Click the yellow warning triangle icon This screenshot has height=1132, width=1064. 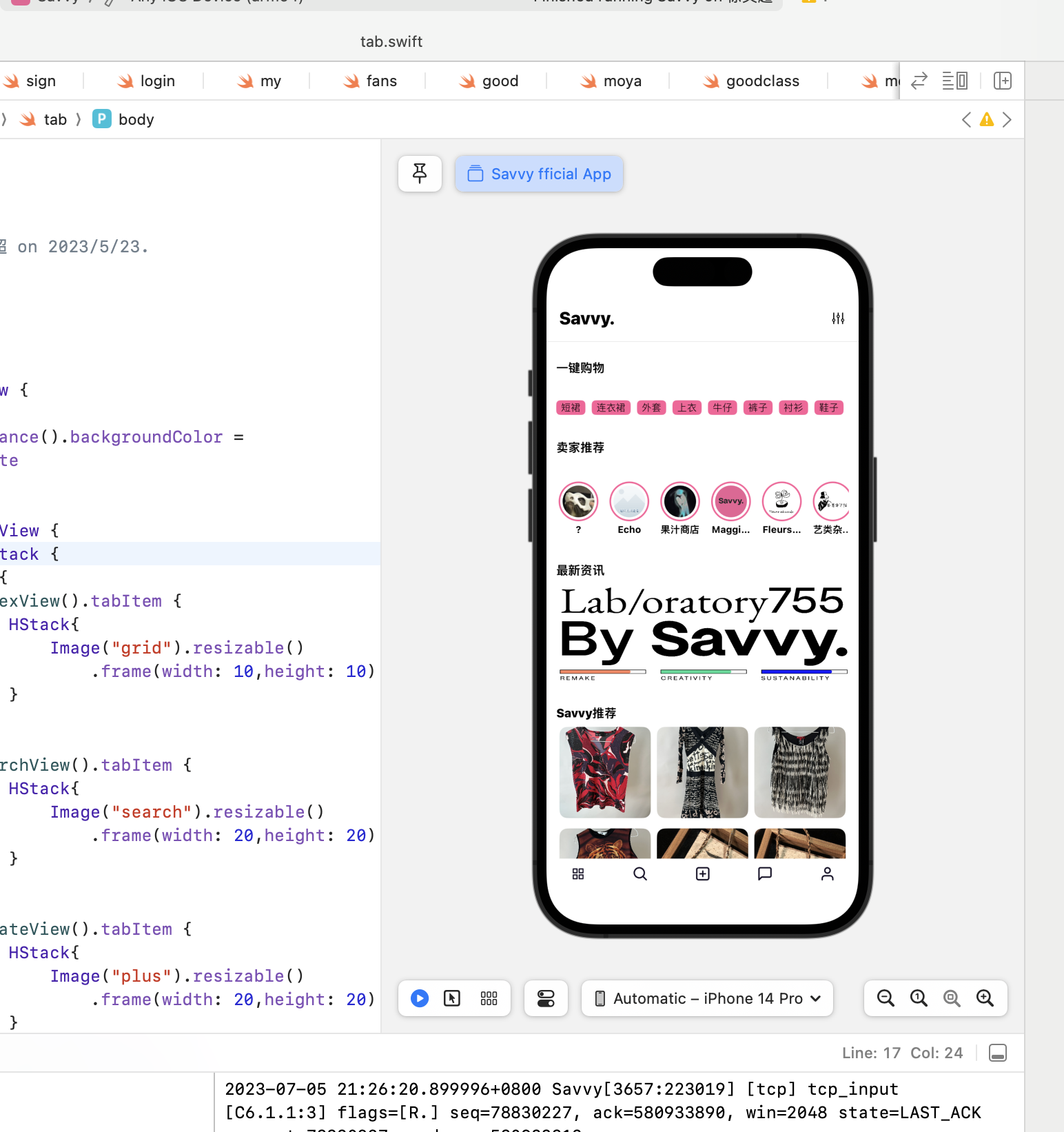987,120
